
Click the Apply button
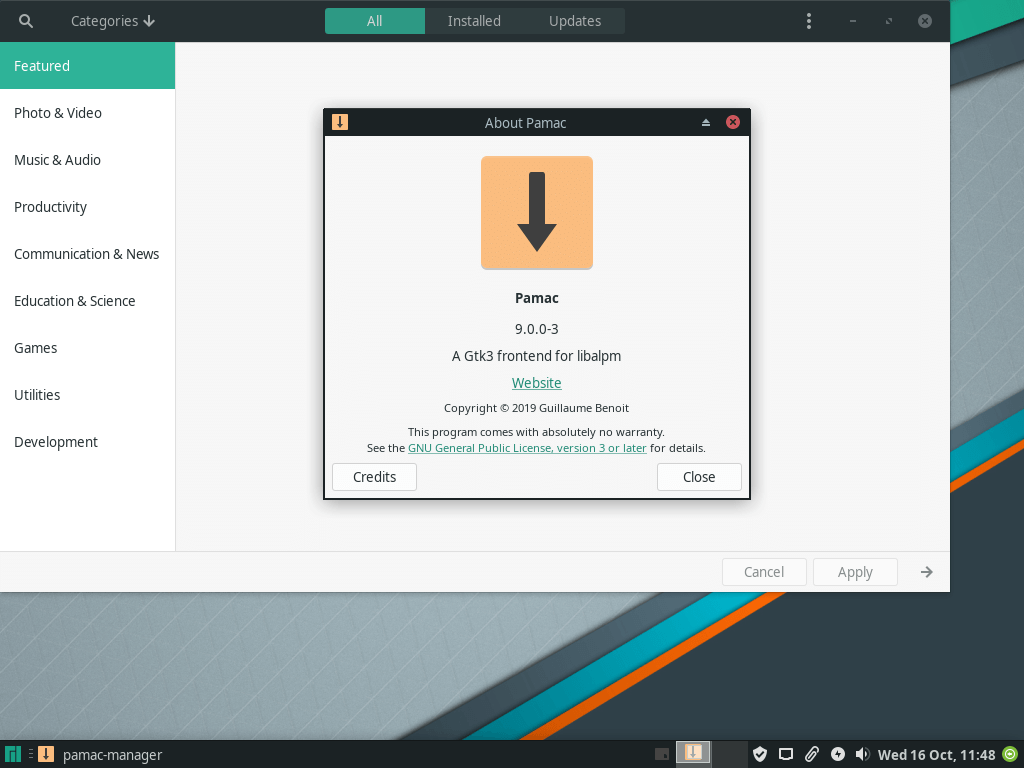(855, 572)
